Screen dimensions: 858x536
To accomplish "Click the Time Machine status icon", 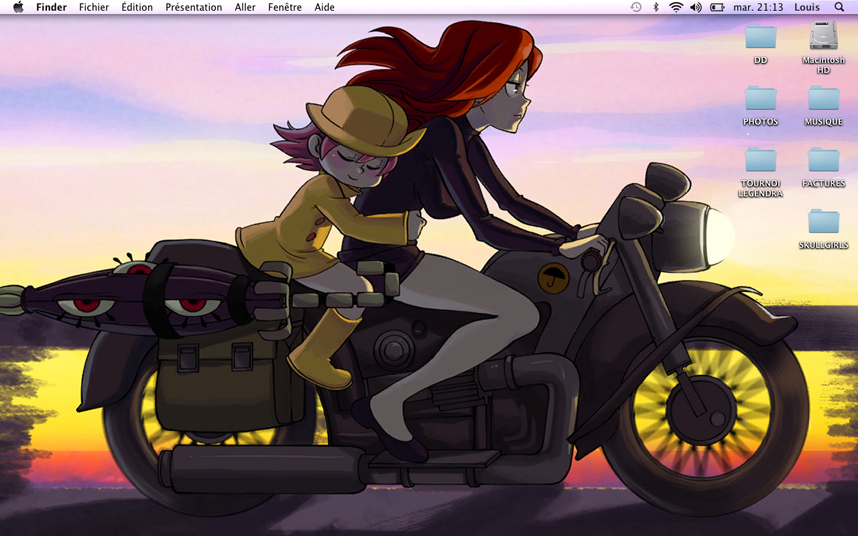I will (x=636, y=7).
